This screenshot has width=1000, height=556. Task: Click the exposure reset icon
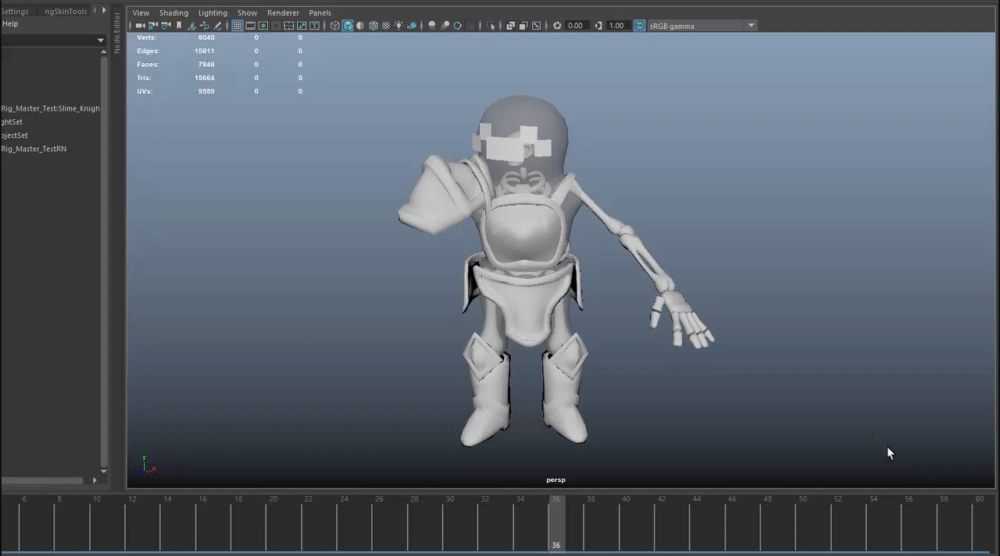tap(557, 26)
